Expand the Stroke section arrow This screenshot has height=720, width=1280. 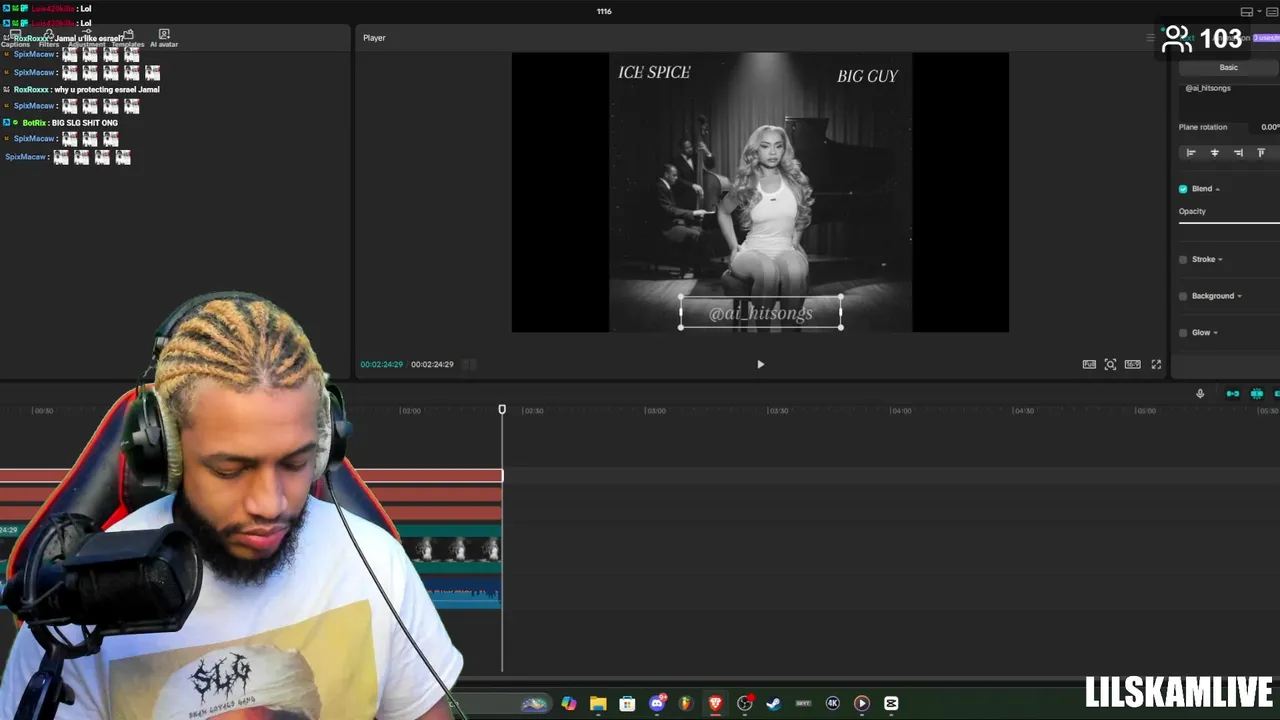1220,260
